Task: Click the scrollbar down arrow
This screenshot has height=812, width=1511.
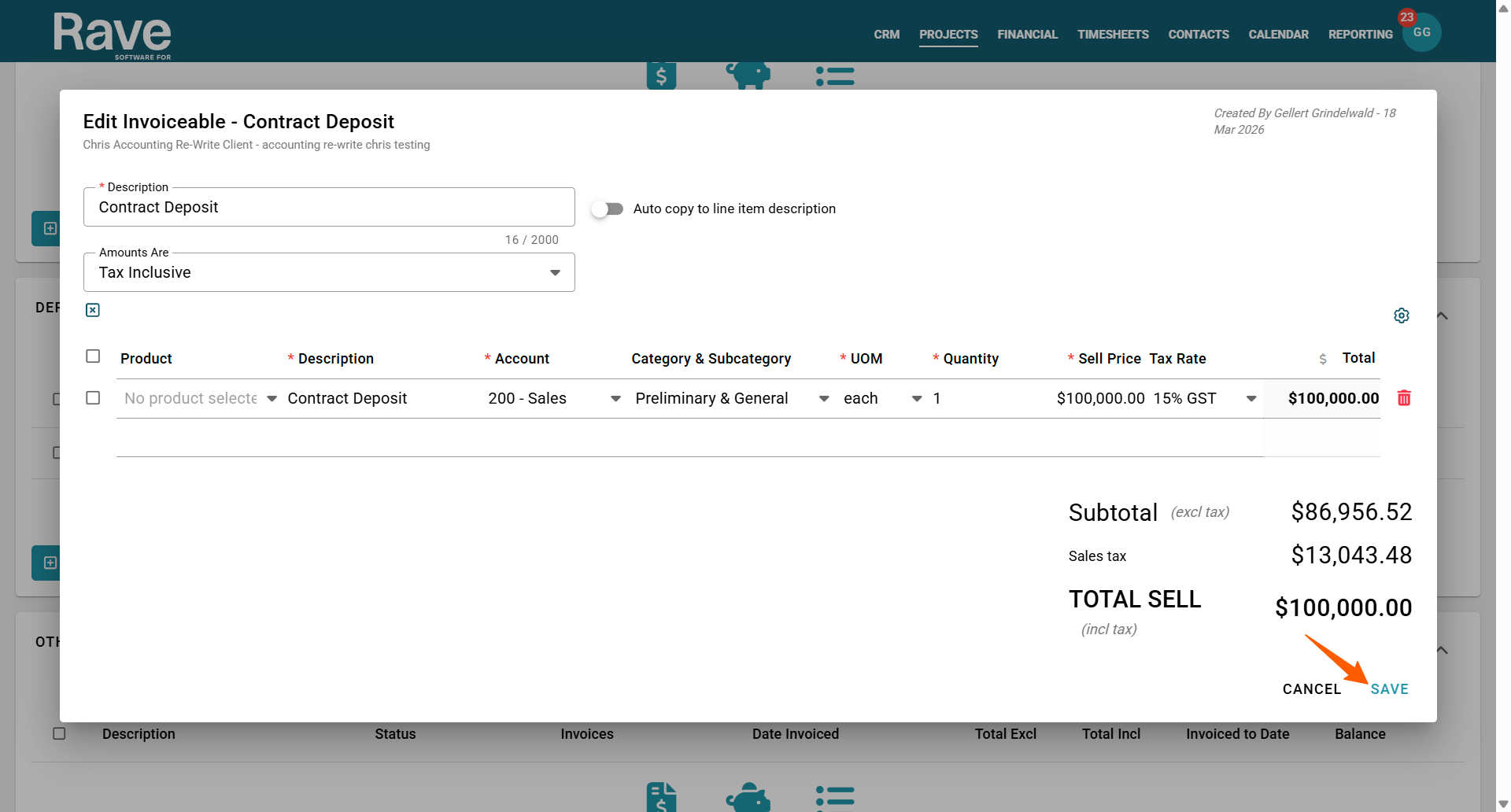Action: coord(1503,804)
